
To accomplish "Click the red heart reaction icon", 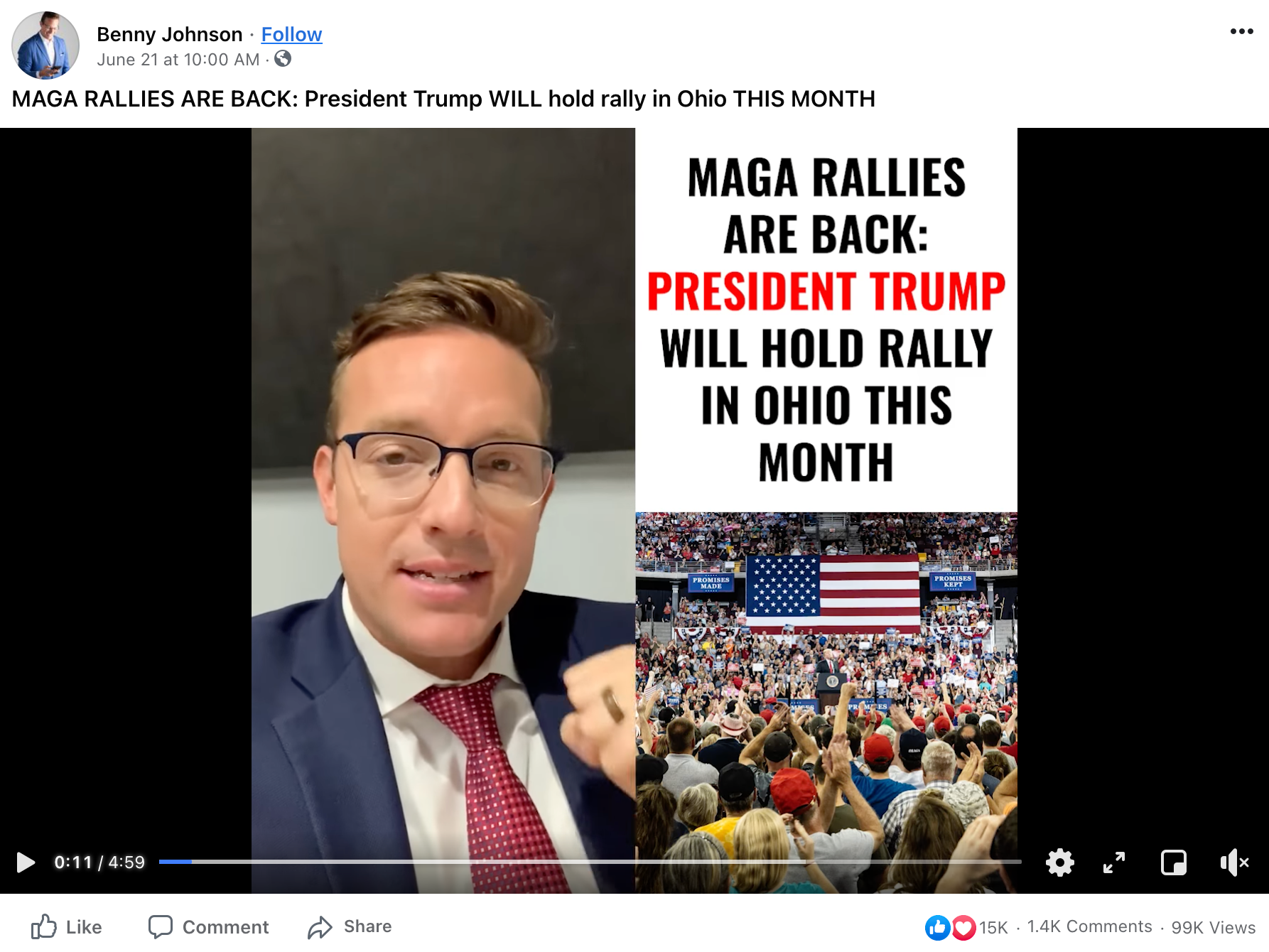I will click(963, 927).
